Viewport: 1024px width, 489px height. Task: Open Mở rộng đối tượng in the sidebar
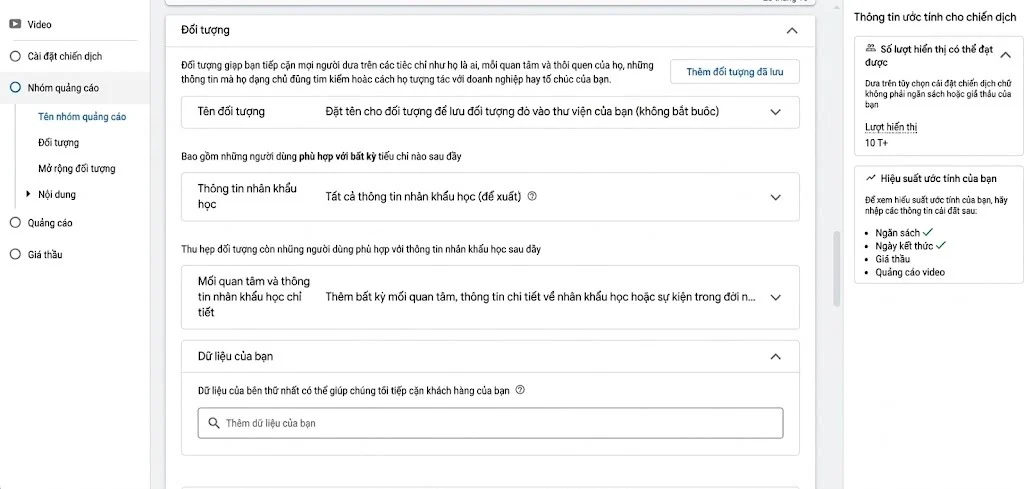tap(76, 168)
